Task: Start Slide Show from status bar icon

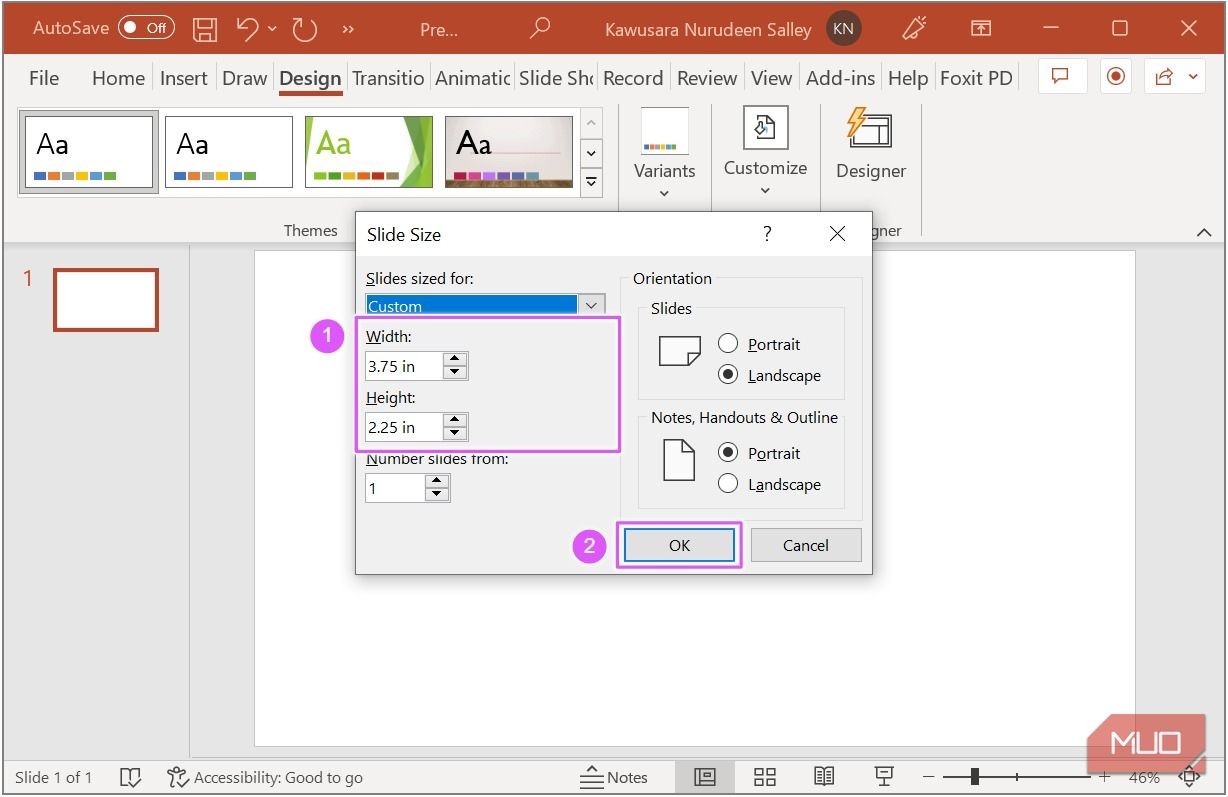Action: (x=884, y=777)
